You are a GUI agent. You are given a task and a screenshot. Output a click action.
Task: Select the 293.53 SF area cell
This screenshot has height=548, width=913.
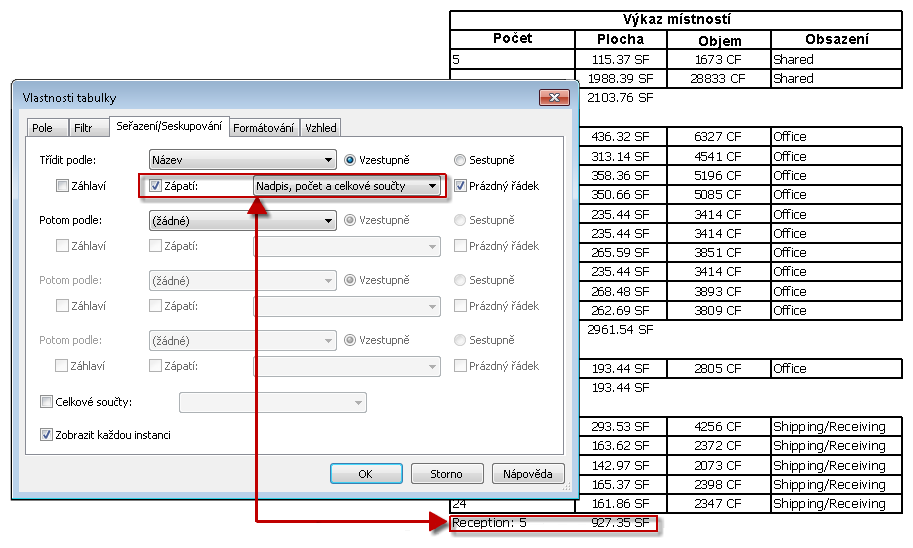coord(621,427)
